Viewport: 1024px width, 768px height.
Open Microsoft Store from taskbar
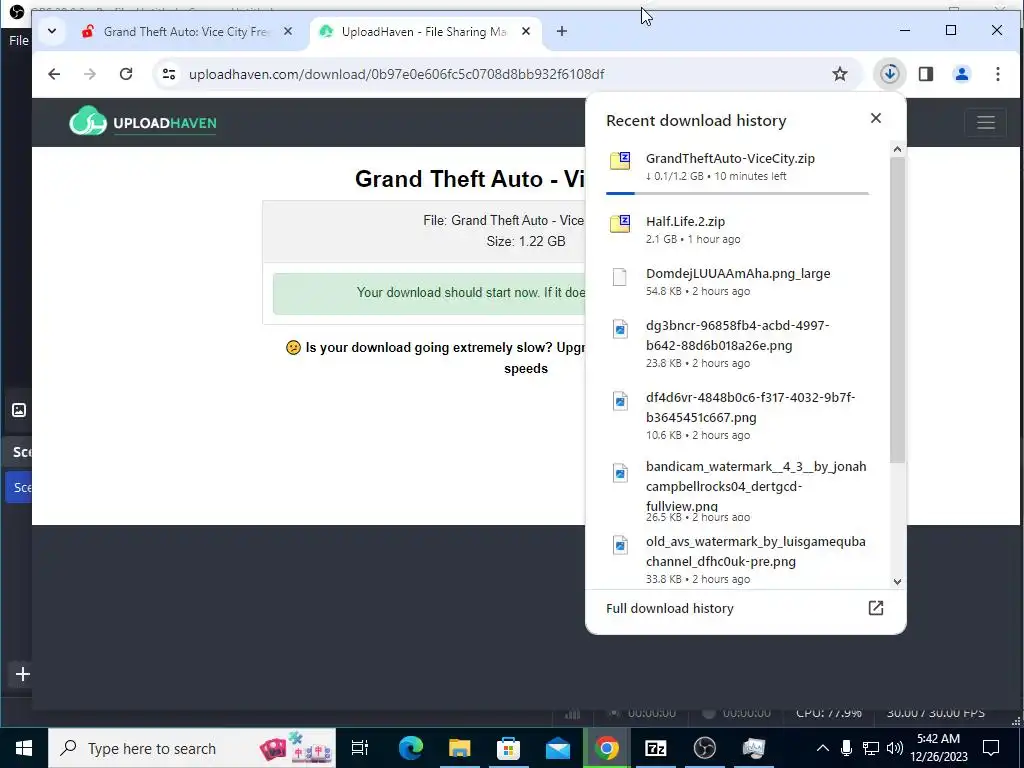coord(508,748)
